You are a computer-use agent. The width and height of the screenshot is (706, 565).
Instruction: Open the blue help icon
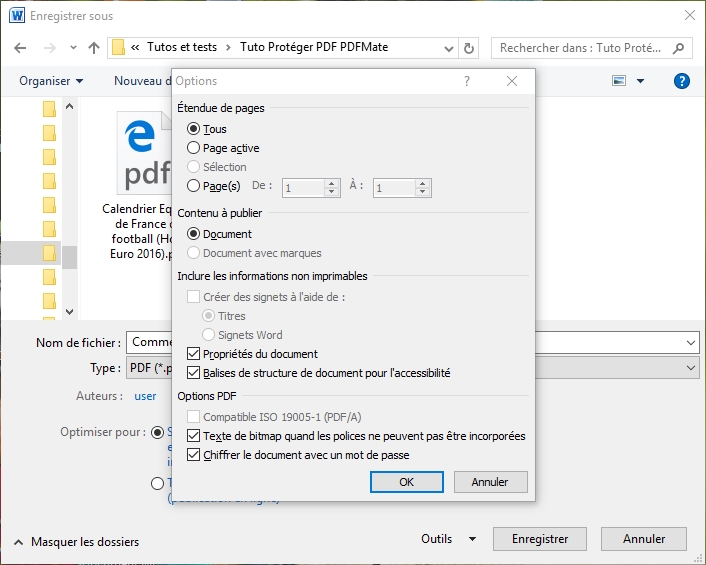click(x=682, y=81)
